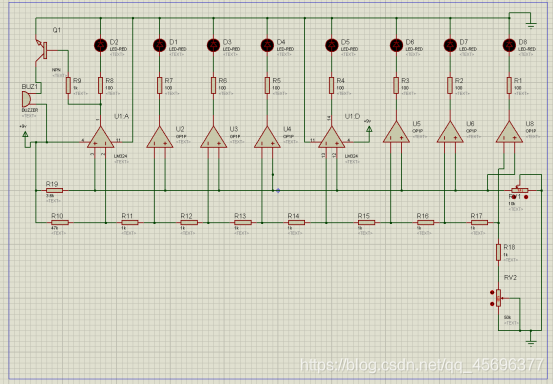Select the U3 op-amp symbol
The height and width of the screenshot is (384, 554).
point(213,138)
